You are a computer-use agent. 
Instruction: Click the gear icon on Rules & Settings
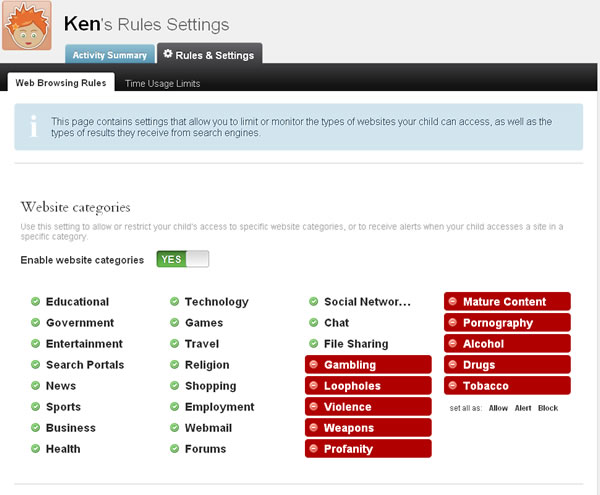coord(168,54)
